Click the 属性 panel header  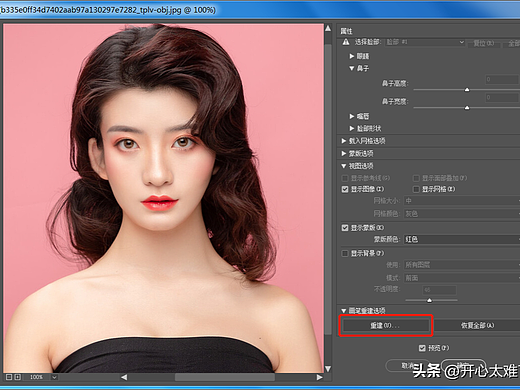point(346,31)
